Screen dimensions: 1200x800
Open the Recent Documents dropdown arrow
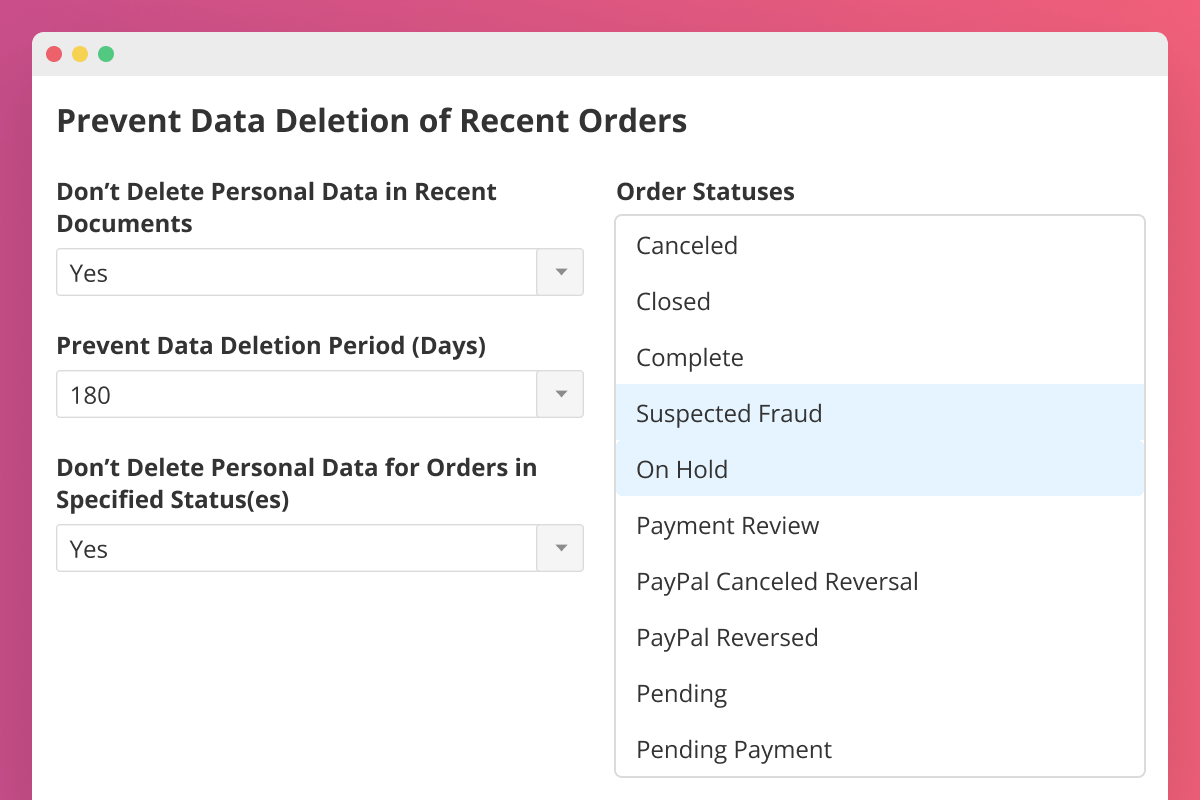[561, 272]
